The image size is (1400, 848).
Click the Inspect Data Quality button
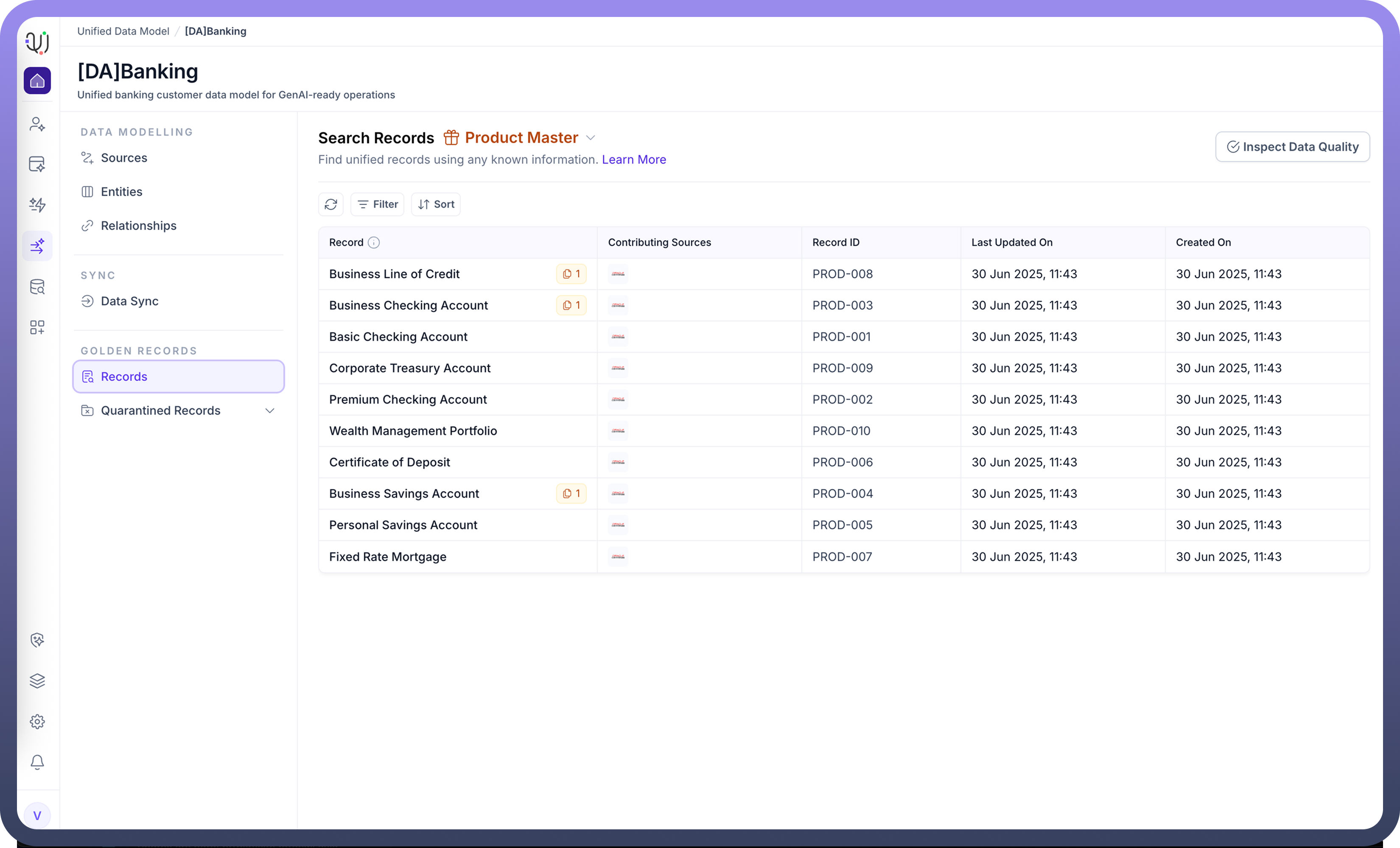[1292, 147]
